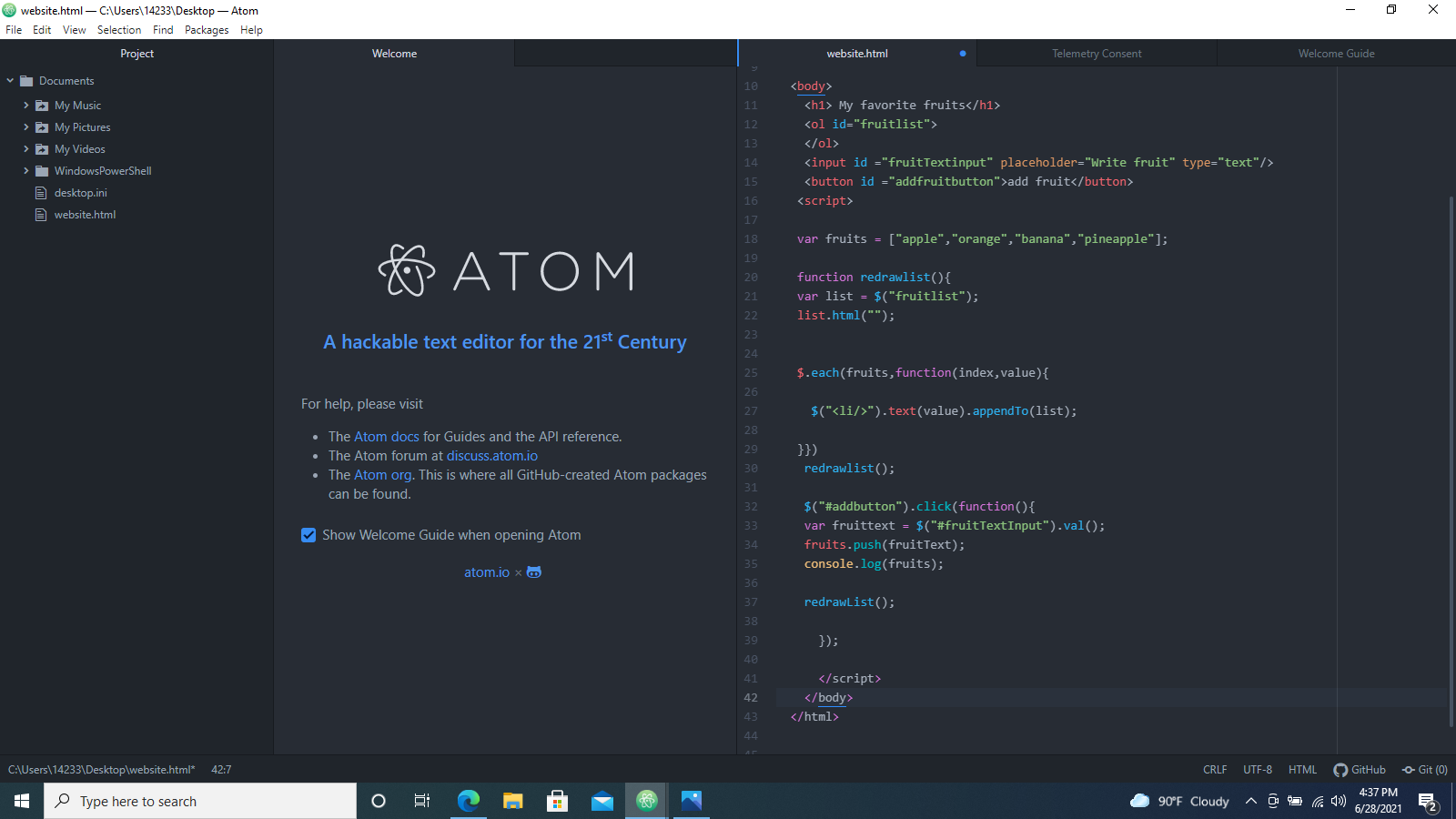Open File Explorer from taskbar
The image size is (1456, 819).
point(512,801)
